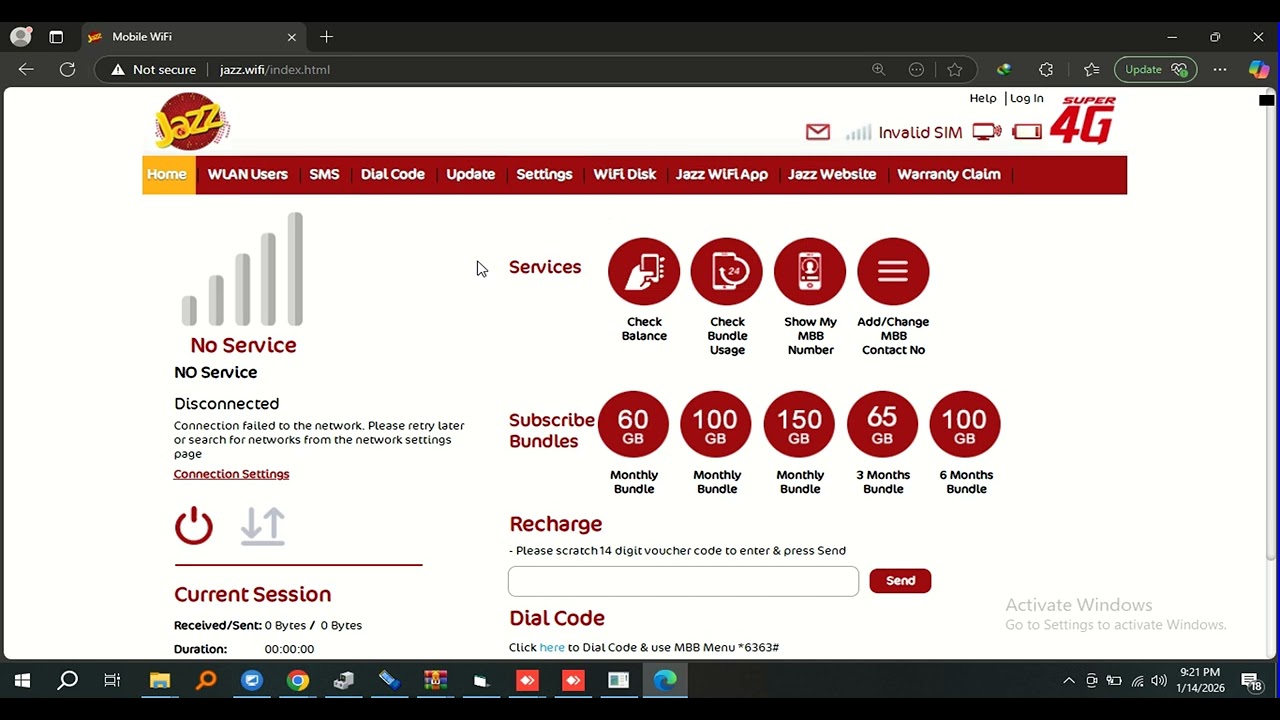Open the Copilot icon in Edge
1280x720 pixels.
click(1259, 70)
